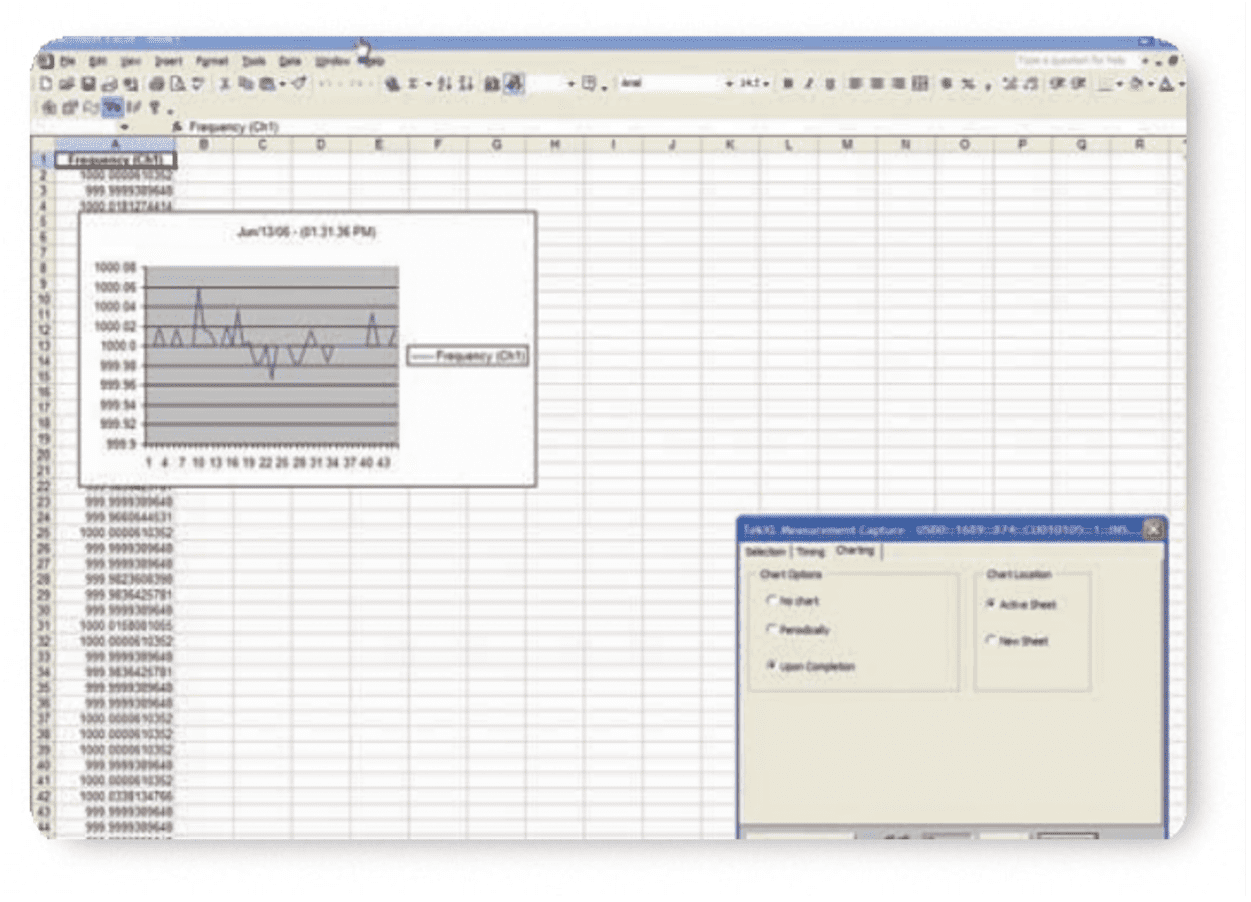Click the Print icon in the toolbar
This screenshot has width=1251, height=902.
(159, 85)
